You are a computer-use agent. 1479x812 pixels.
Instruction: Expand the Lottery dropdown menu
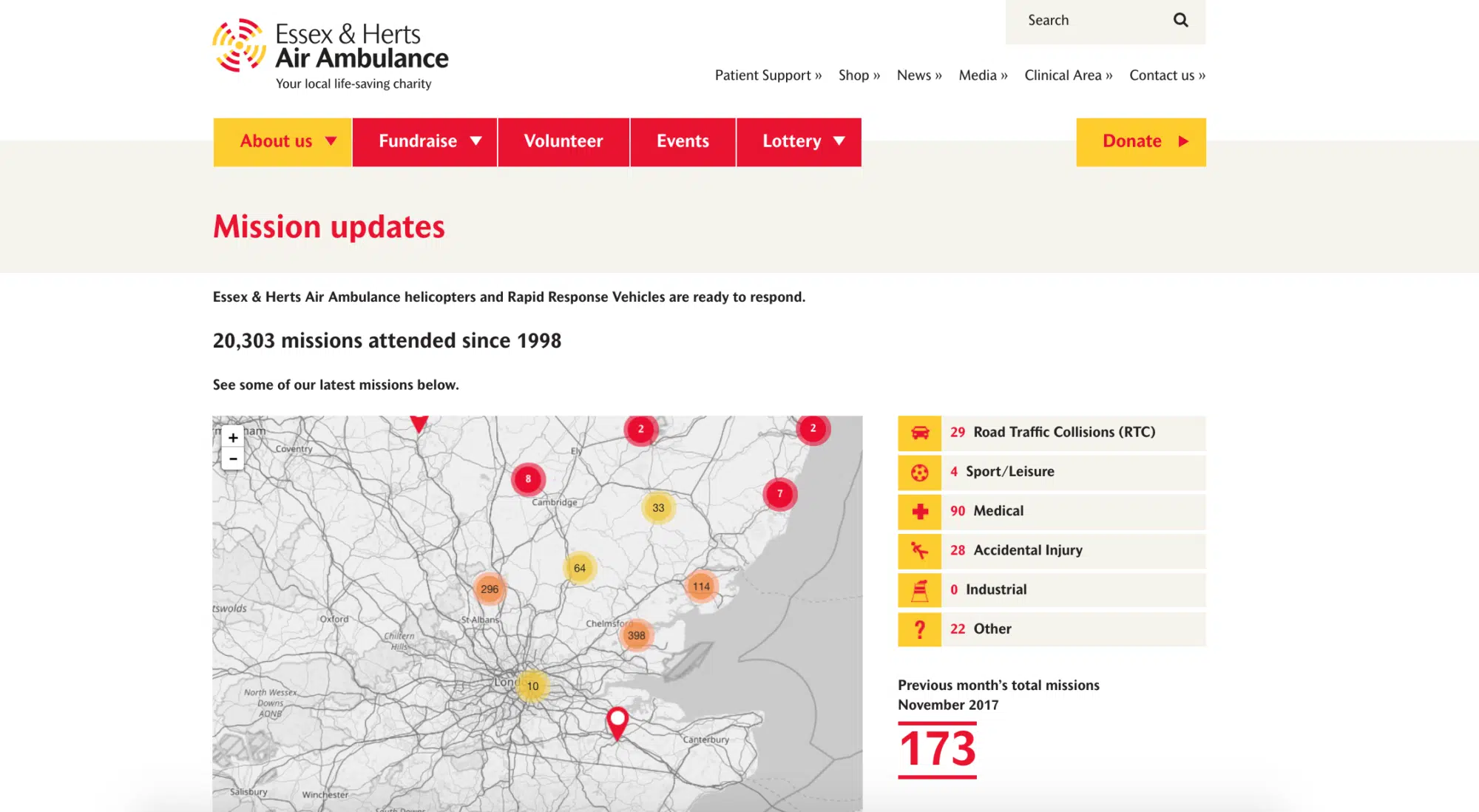[799, 142]
